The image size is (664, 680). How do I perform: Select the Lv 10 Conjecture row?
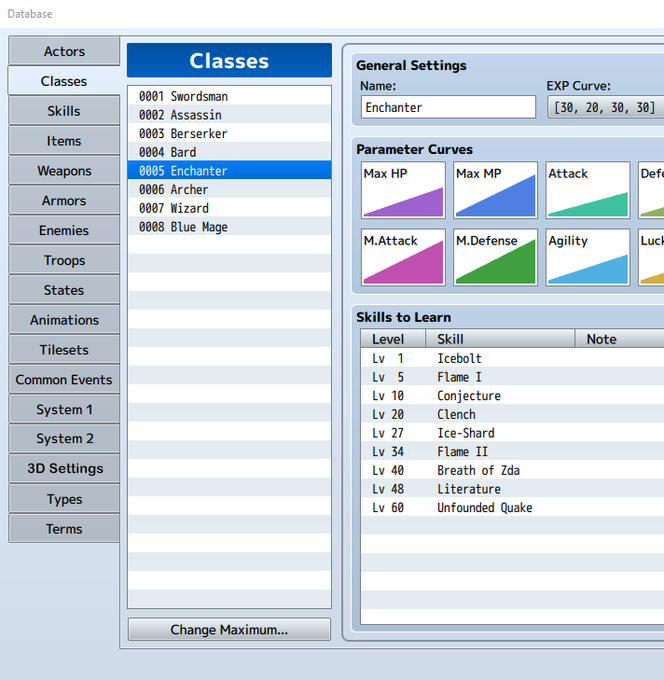point(513,396)
